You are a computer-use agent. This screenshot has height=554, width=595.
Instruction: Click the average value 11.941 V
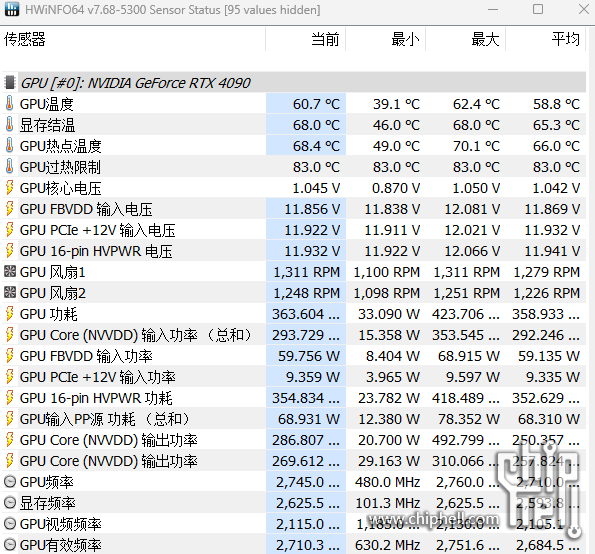click(x=552, y=251)
